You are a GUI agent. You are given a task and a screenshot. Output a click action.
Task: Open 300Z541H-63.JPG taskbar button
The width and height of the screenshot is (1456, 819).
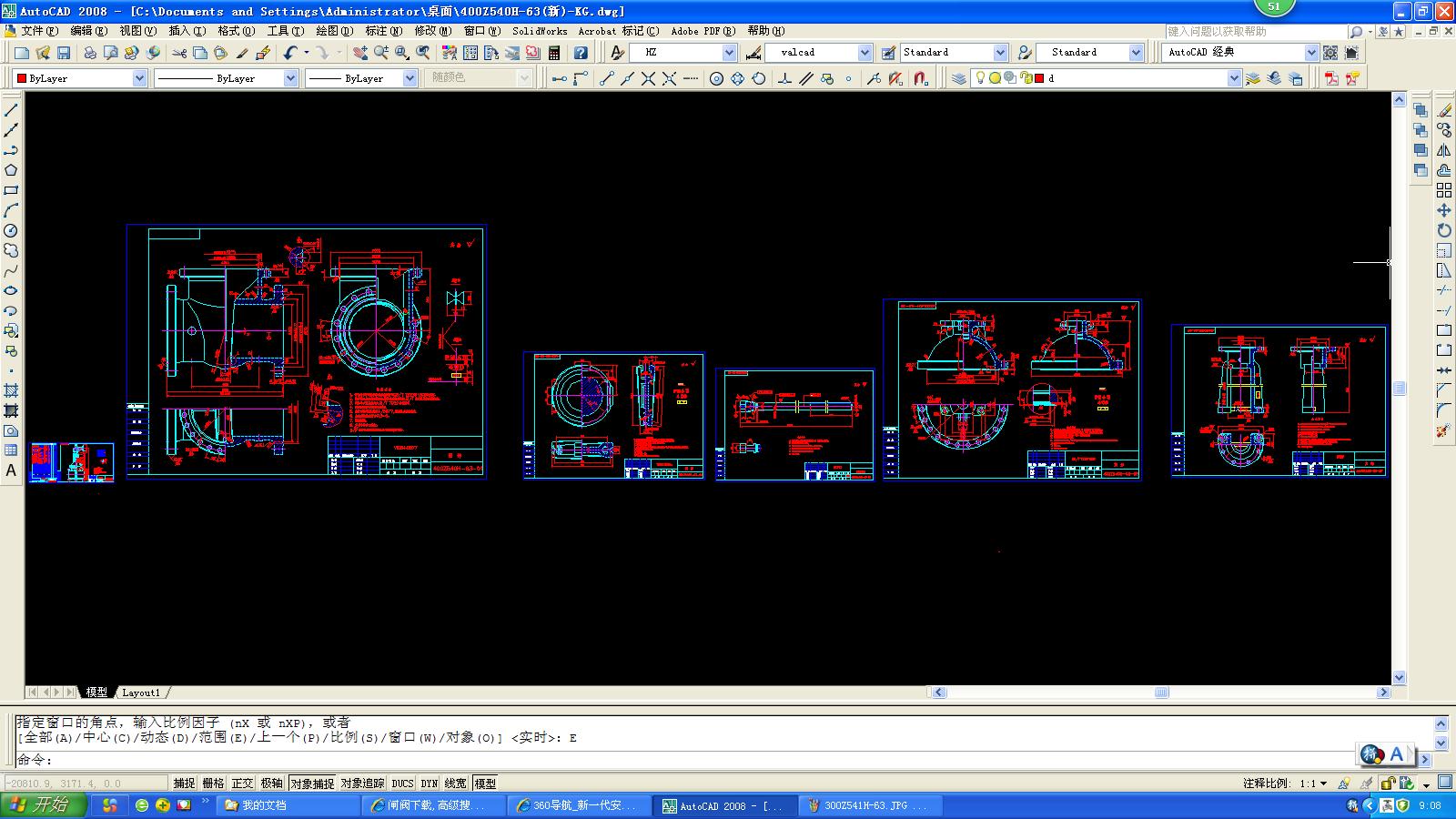pyautogui.click(x=869, y=805)
